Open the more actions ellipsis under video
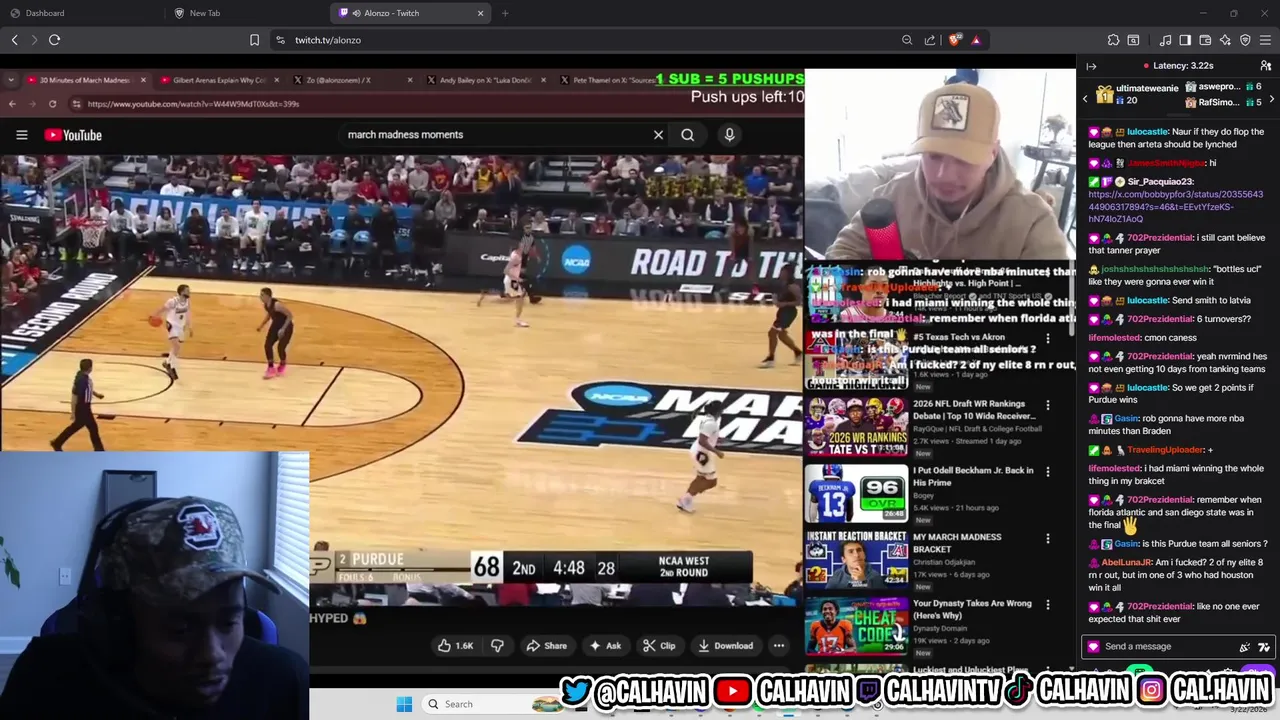1280x720 pixels. pyautogui.click(x=778, y=646)
